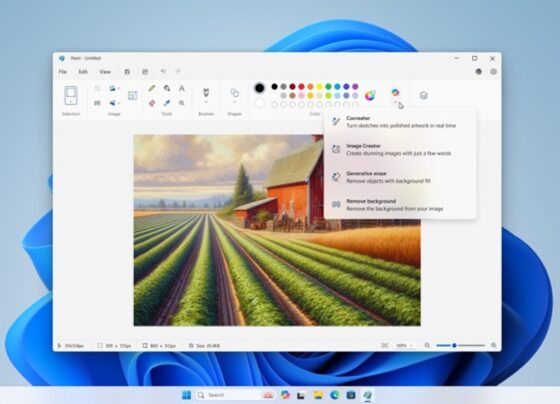Screen dimensions: 560x404
Task: Open the zoom percentage dropdown
Action: coord(404,345)
